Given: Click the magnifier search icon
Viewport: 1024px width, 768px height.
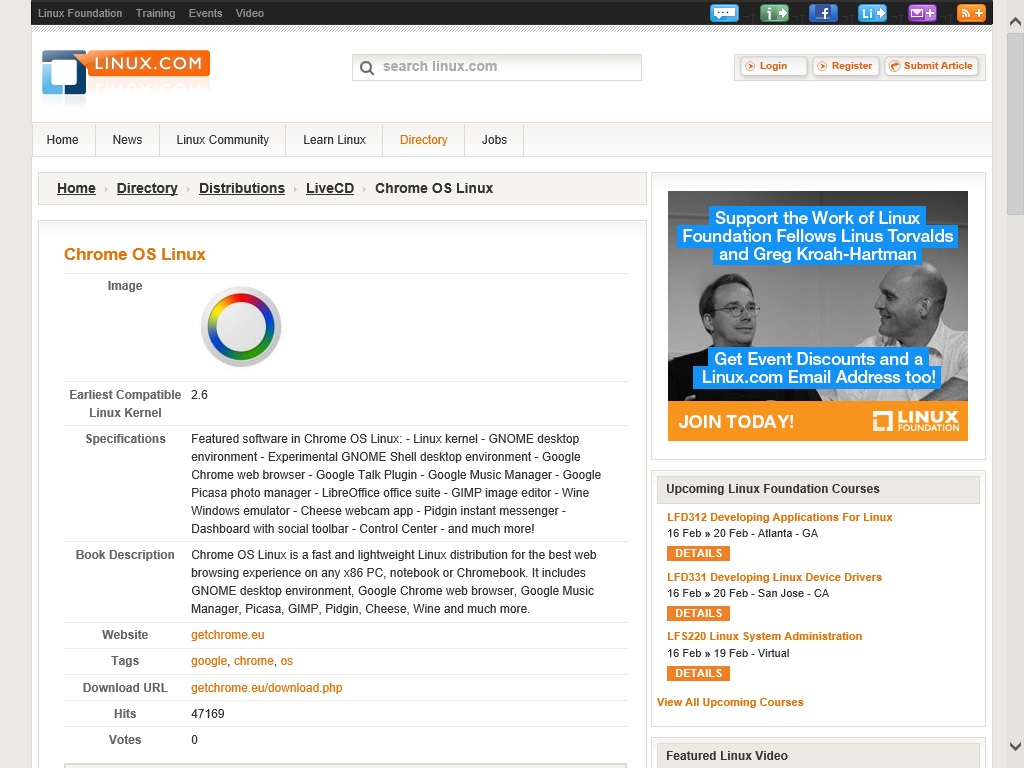Looking at the screenshot, I should pos(367,68).
